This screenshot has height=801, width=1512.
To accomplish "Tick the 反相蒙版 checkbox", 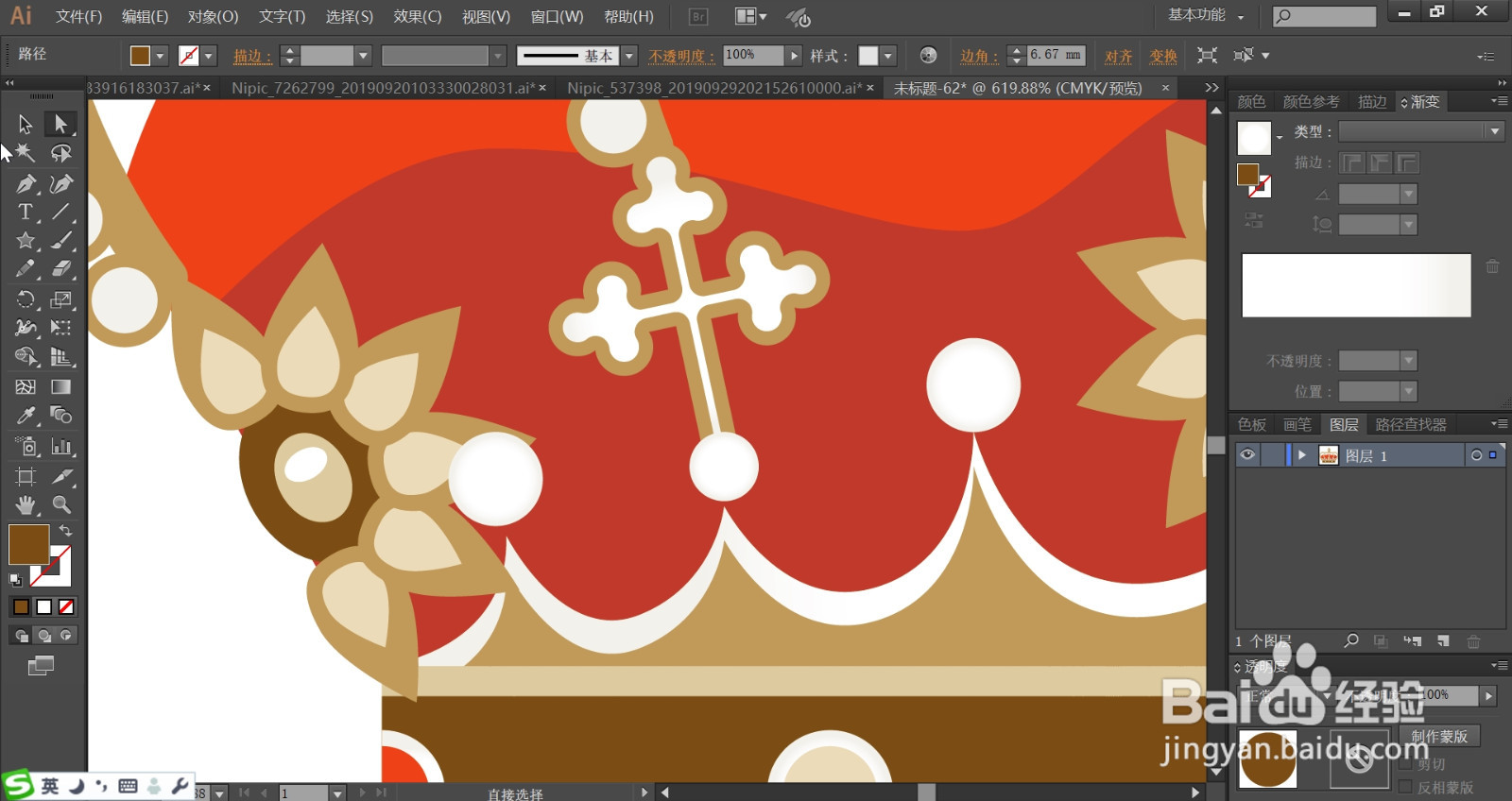I will click(1405, 787).
